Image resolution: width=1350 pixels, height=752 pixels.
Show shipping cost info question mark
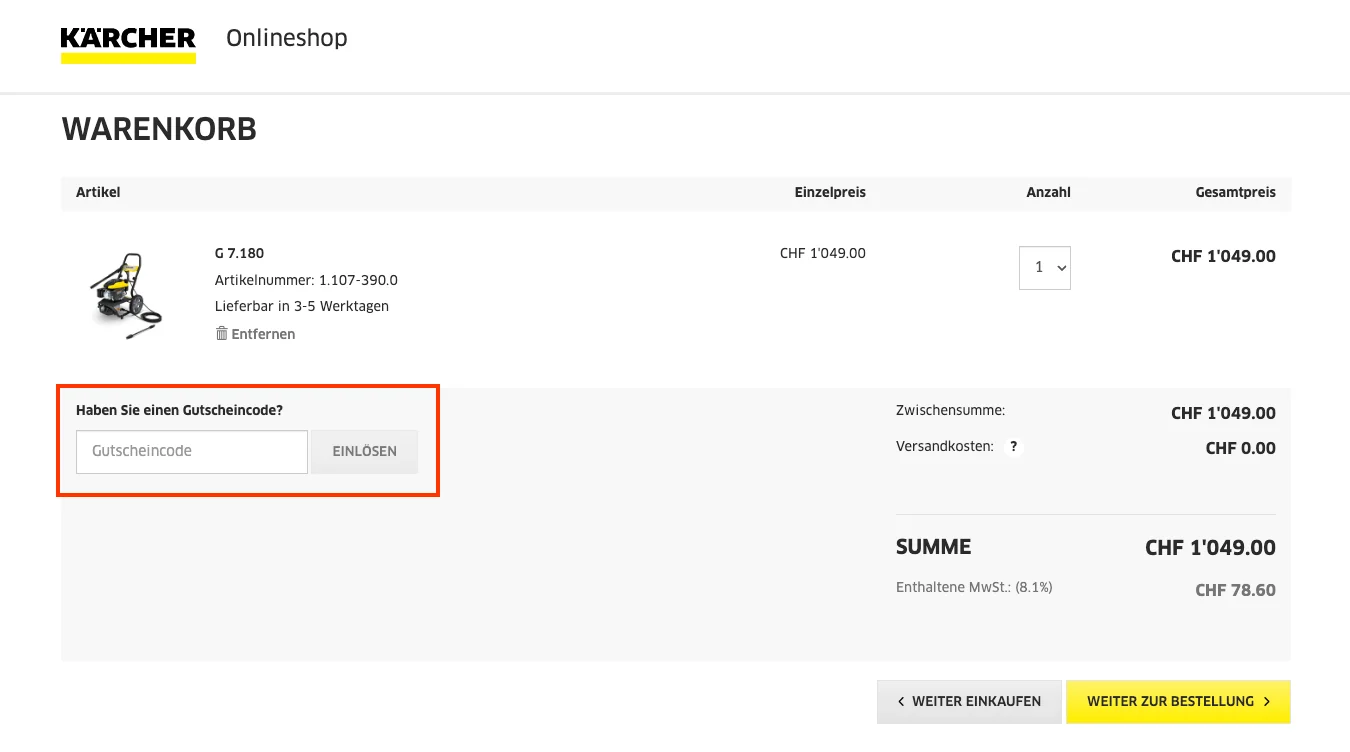1013,447
